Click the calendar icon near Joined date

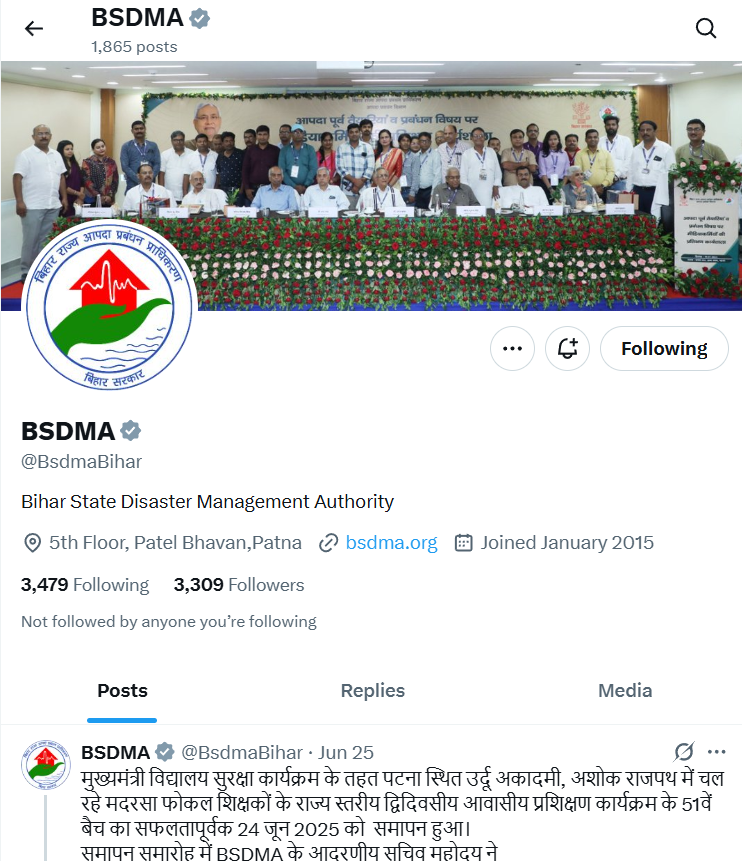tap(464, 543)
